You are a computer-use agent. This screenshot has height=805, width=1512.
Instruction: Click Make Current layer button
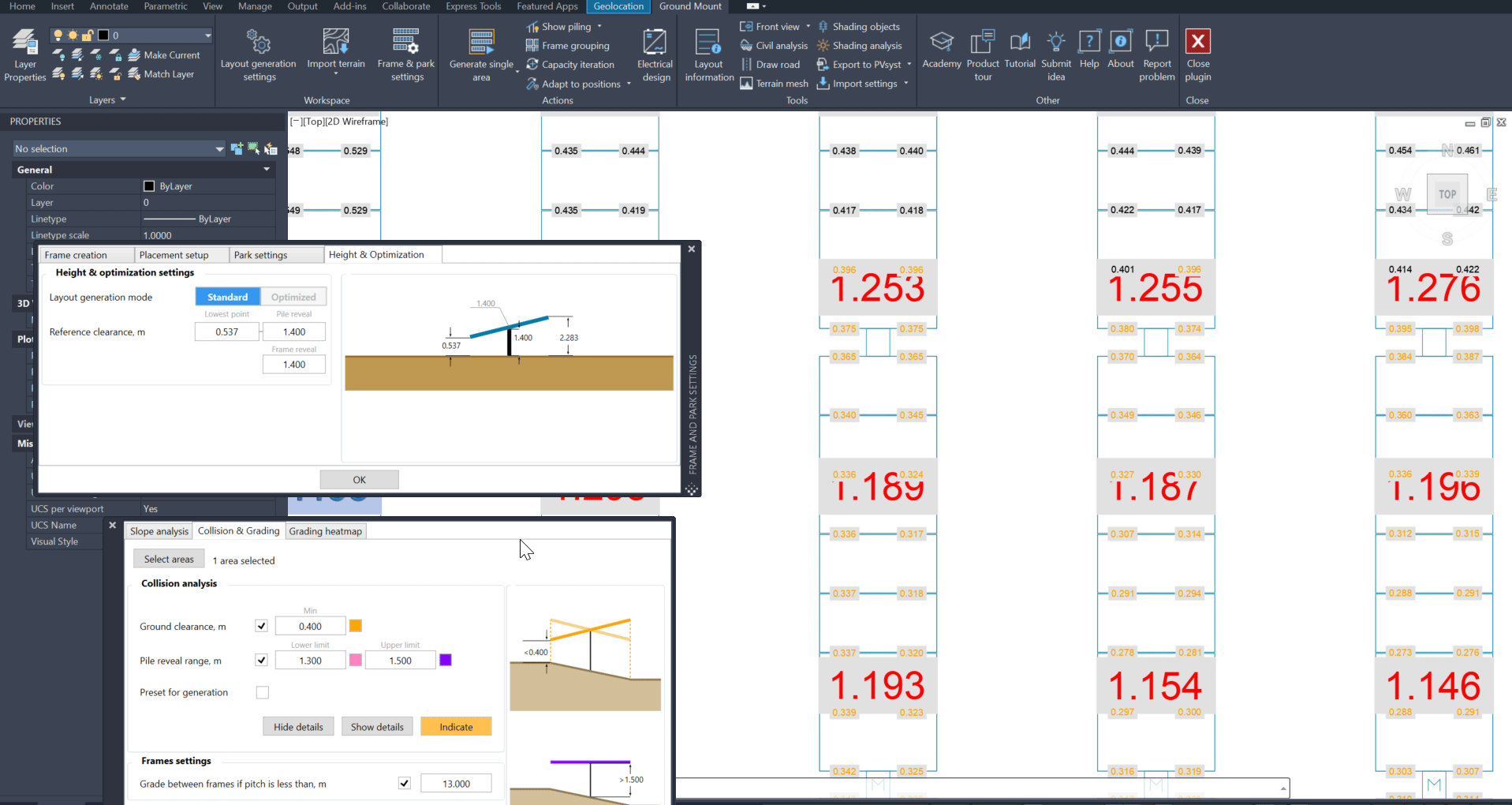point(164,55)
